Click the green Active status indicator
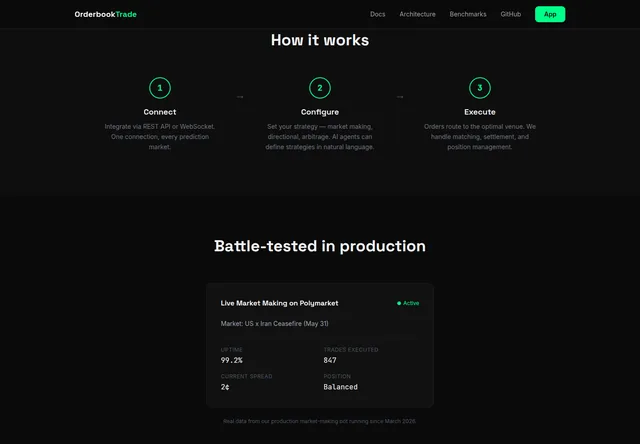Image resolution: width=640 pixels, height=444 pixels. (x=408, y=303)
